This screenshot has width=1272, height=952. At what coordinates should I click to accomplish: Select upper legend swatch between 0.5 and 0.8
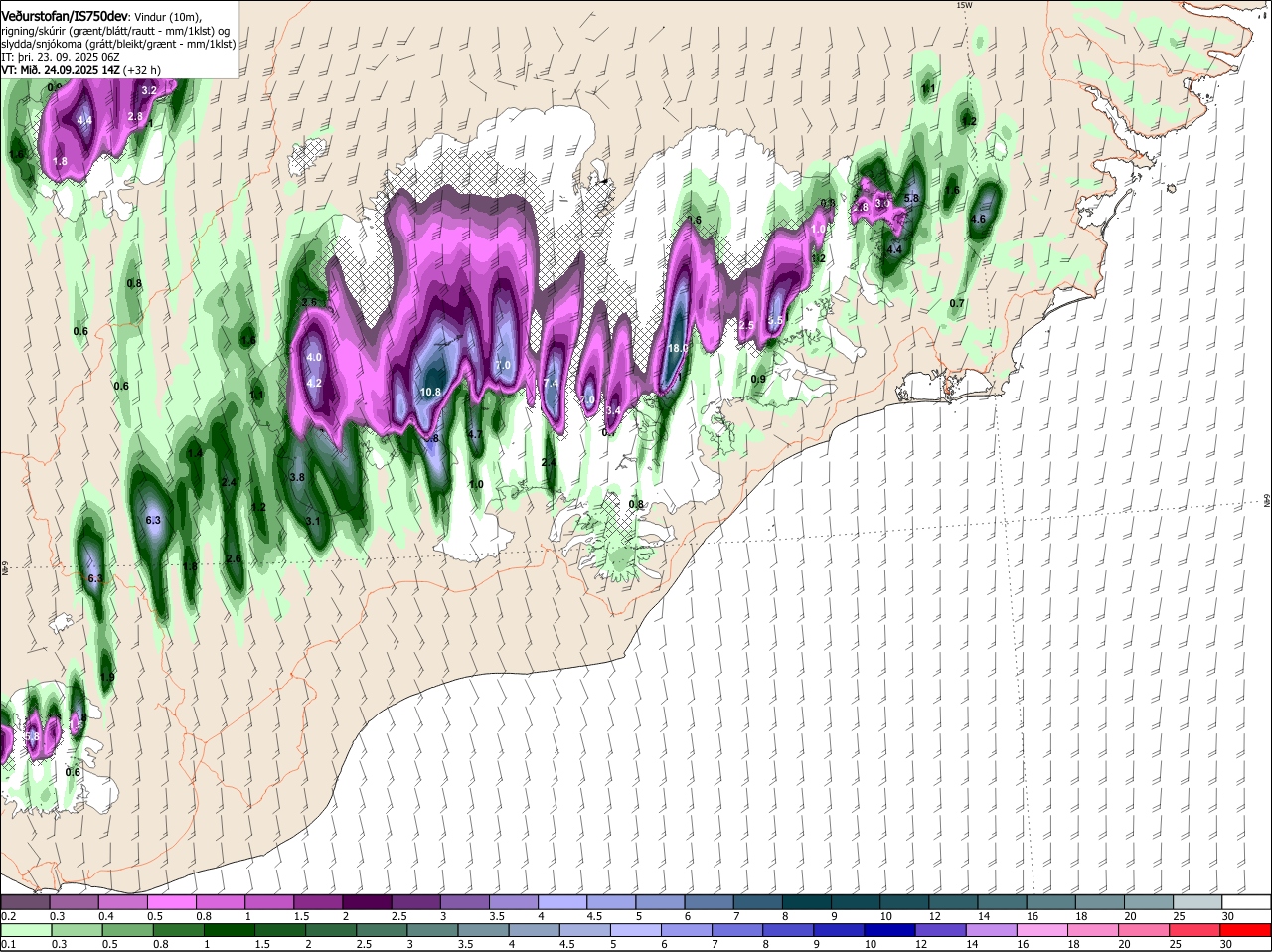point(172,901)
